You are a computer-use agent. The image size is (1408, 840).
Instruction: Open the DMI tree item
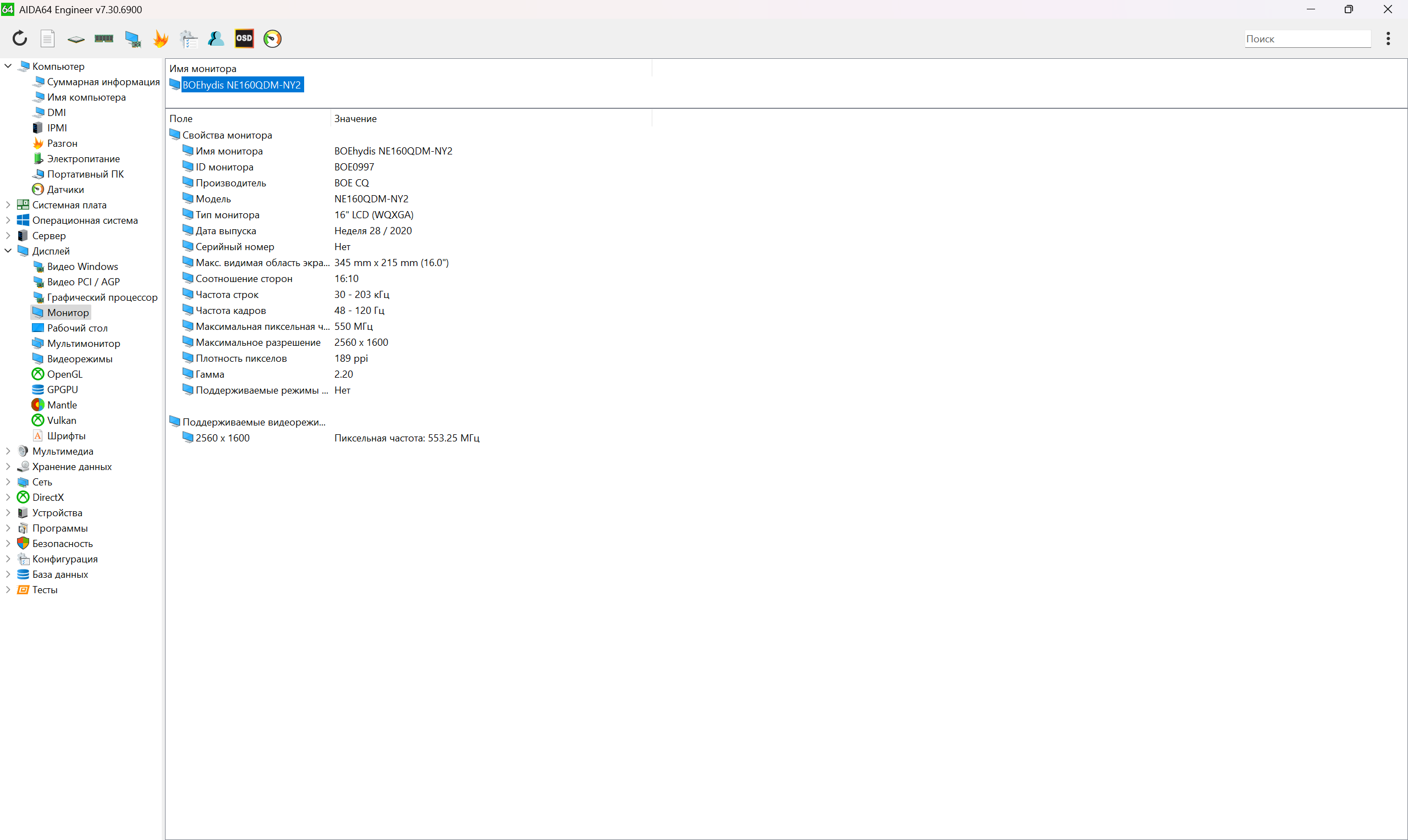pos(50,113)
